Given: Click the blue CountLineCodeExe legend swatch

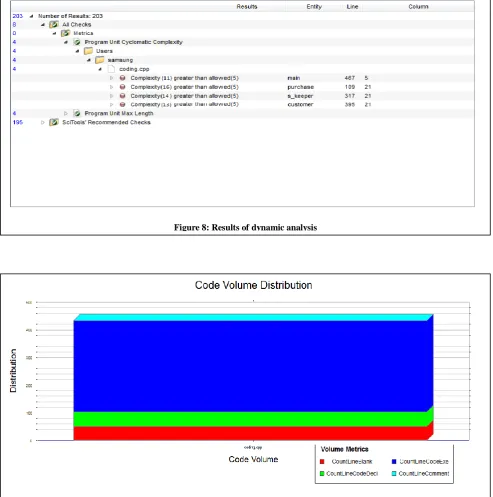Looking at the screenshot, I should (394, 462).
